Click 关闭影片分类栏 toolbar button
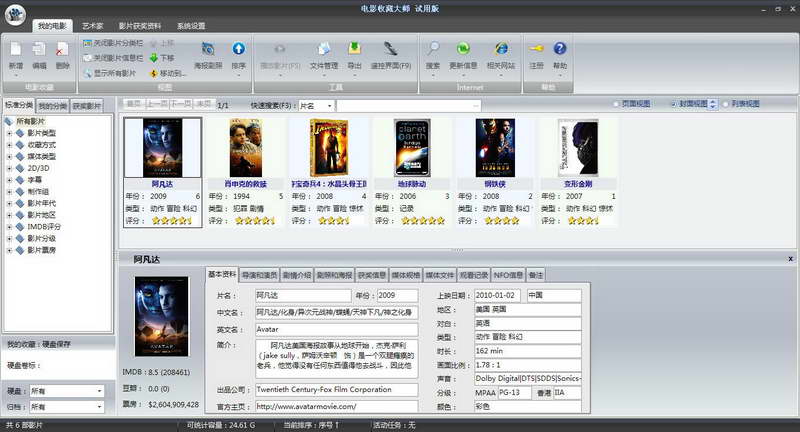The image size is (800, 432). (x=111, y=44)
